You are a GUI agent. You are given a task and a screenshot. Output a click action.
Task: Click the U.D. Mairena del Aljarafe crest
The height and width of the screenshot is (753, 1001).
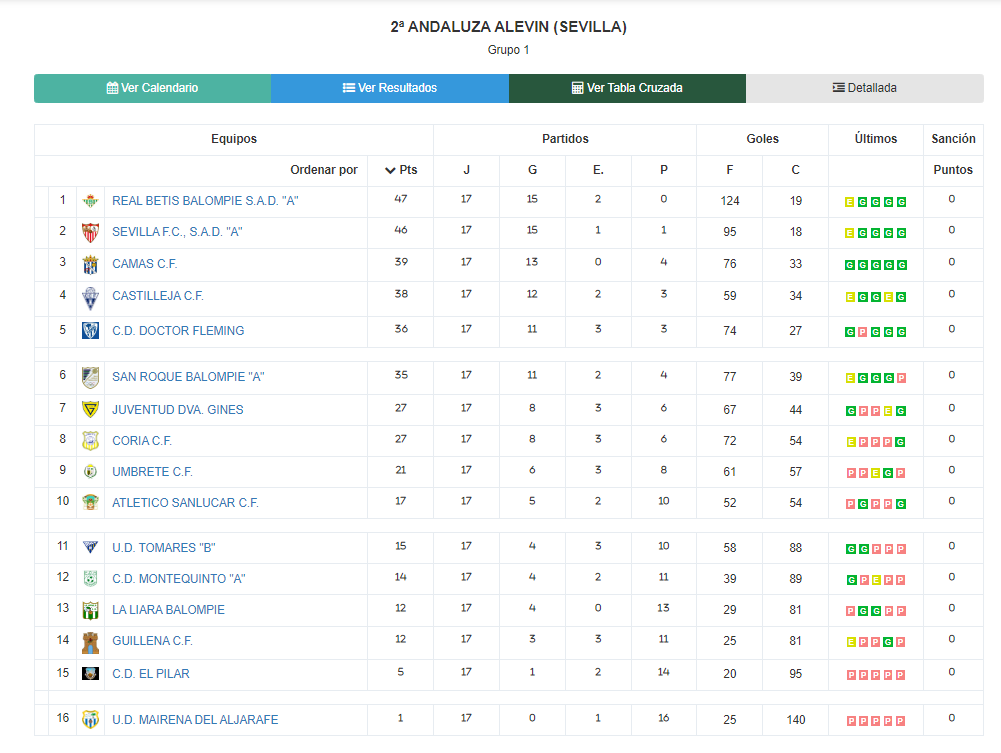point(91,720)
